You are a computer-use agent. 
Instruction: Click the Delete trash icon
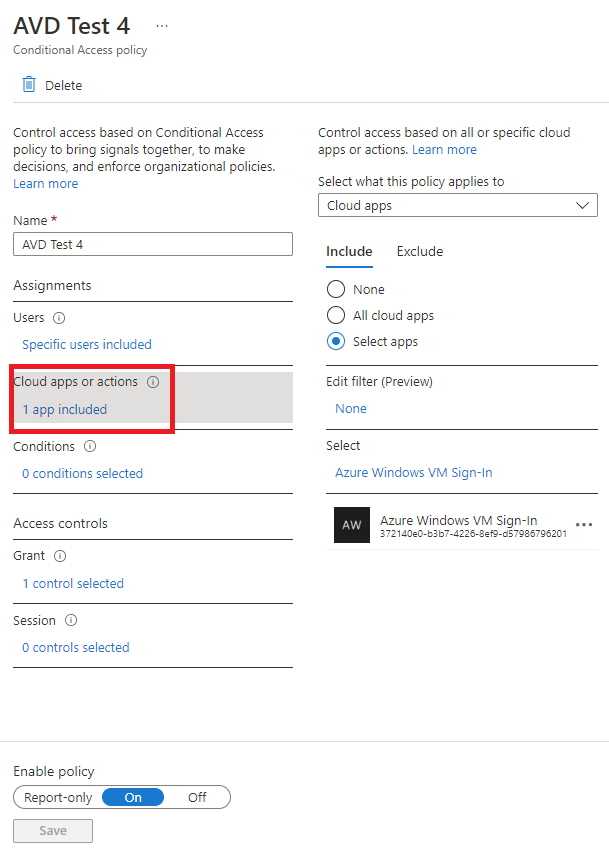[x=29, y=85]
